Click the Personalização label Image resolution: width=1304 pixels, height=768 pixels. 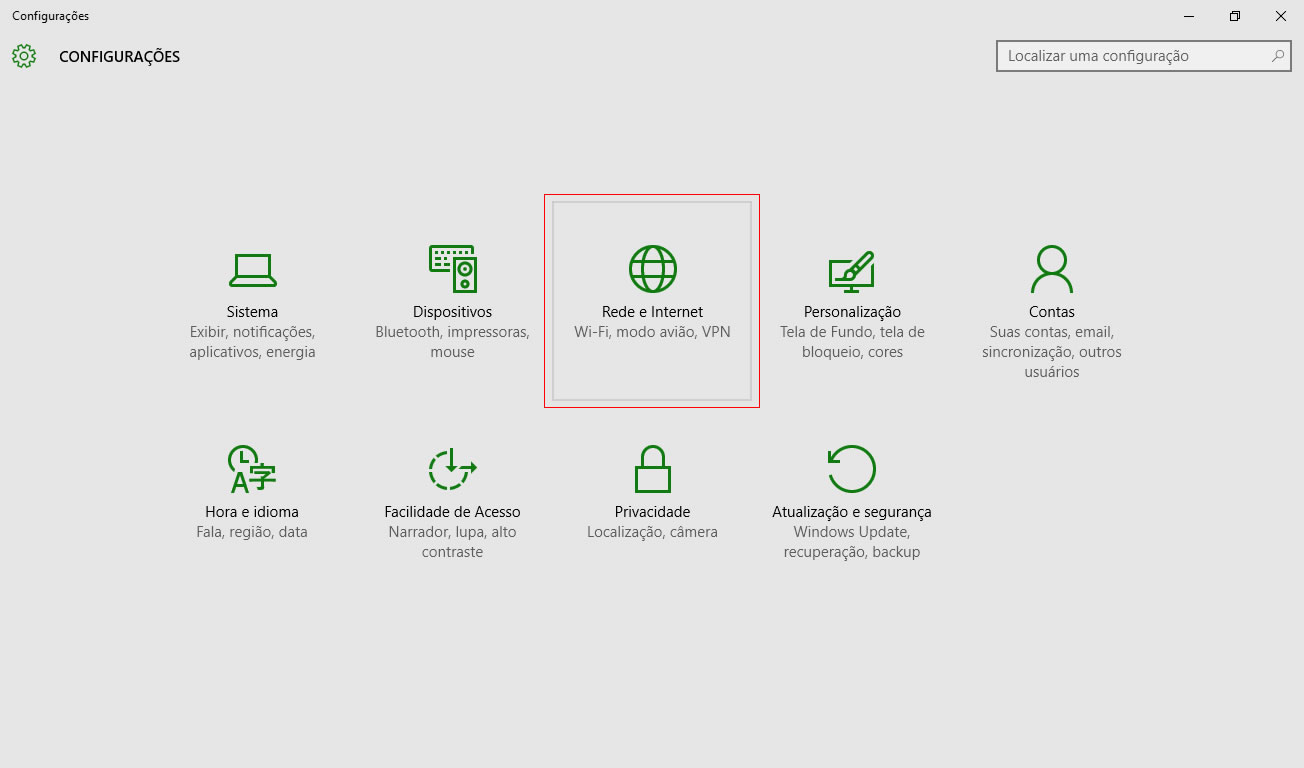[x=852, y=312]
